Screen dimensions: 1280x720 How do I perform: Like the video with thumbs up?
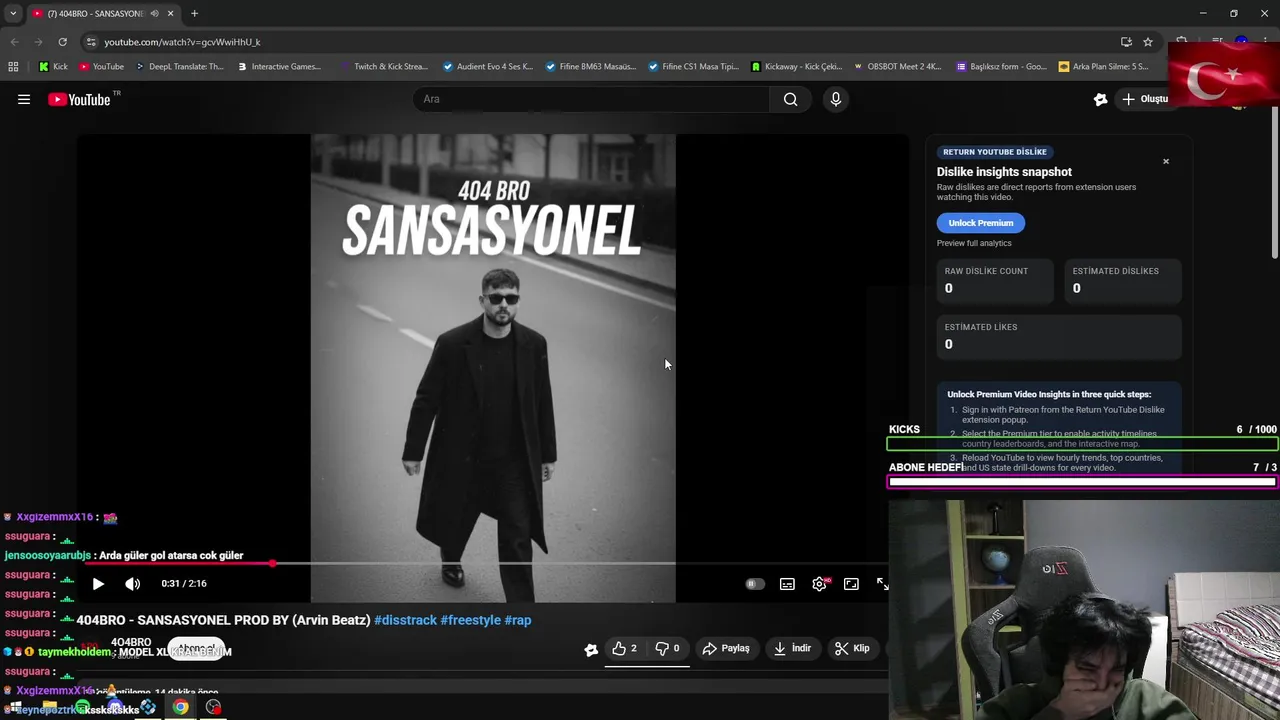coord(624,648)
